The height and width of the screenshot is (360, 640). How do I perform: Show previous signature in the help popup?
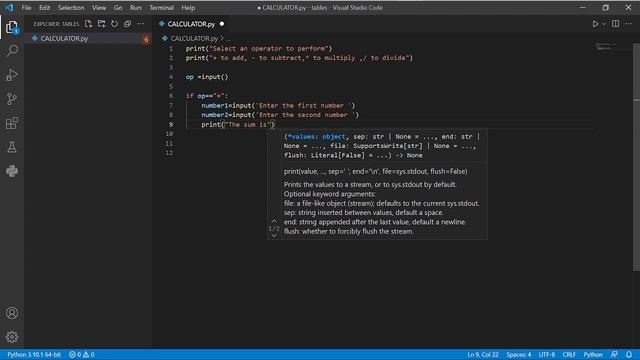(x=274, y=221)
